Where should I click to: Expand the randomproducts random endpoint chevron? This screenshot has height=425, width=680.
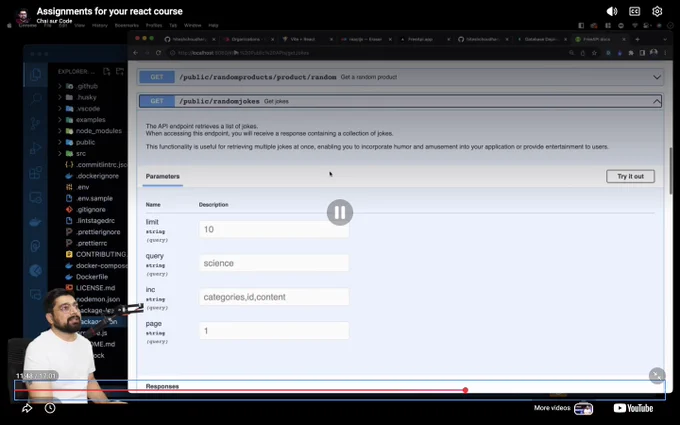click(657, 77)
